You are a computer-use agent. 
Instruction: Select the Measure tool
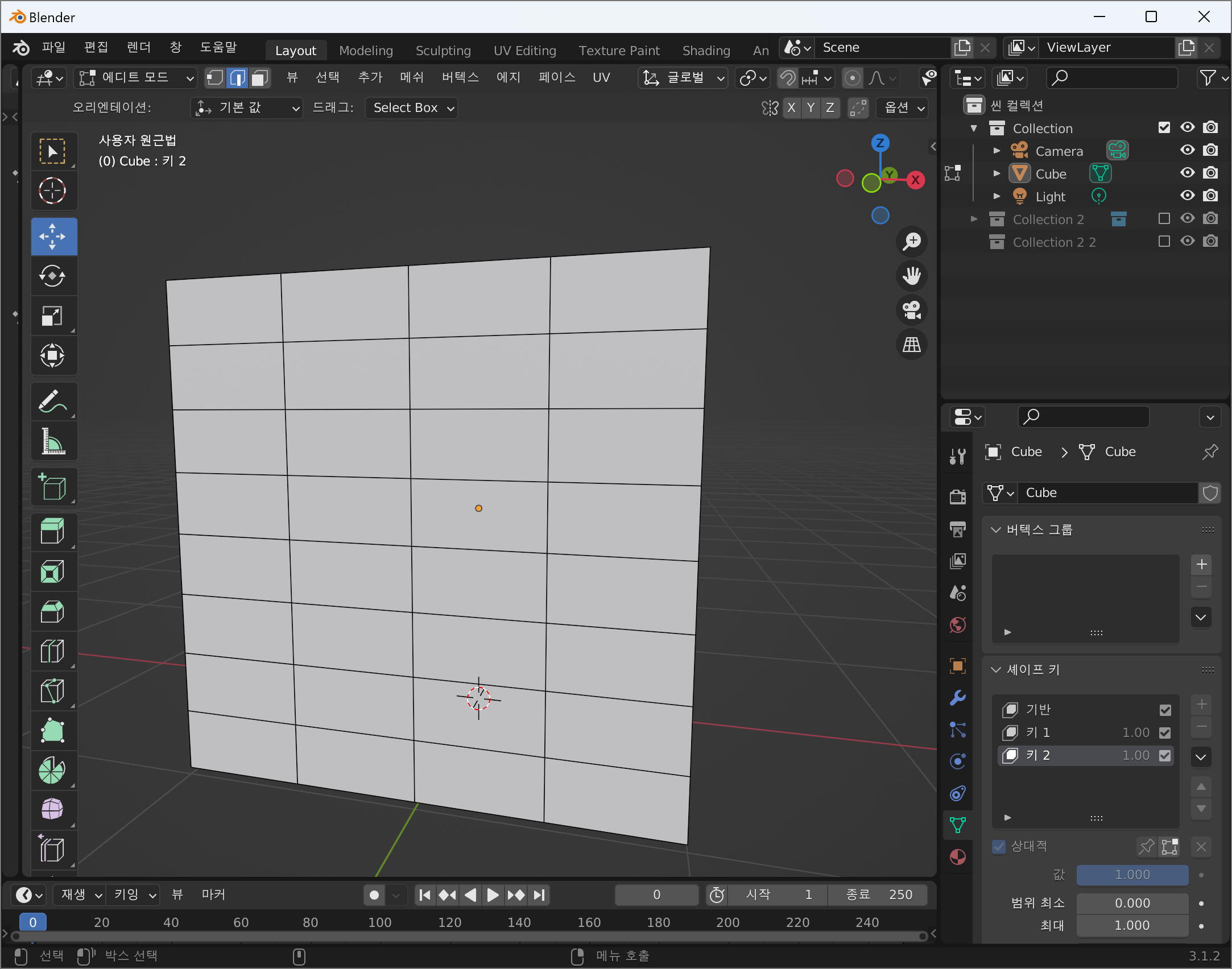pyautogui.click(x=53, y=441)
